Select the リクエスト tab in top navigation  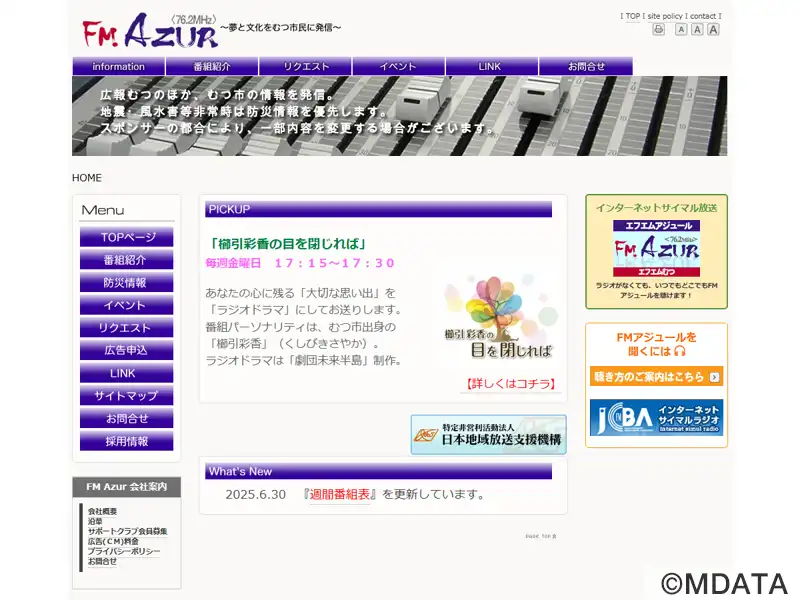pos(306,66)
